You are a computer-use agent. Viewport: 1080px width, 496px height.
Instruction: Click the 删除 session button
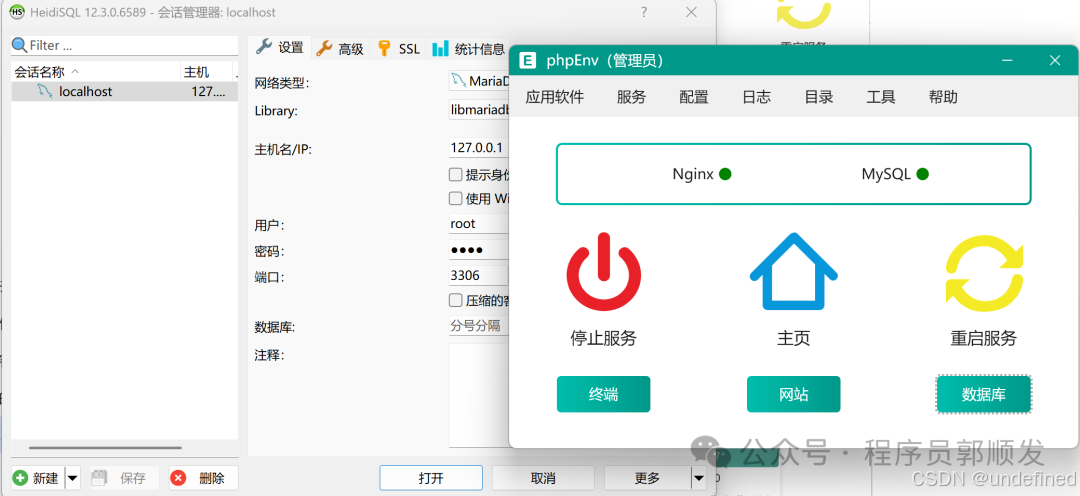[203, 478]
